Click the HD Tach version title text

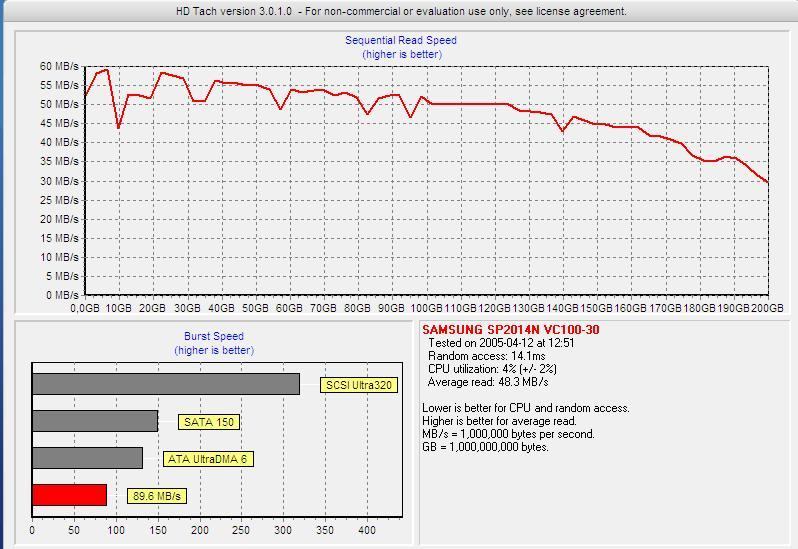coord(401,11)
